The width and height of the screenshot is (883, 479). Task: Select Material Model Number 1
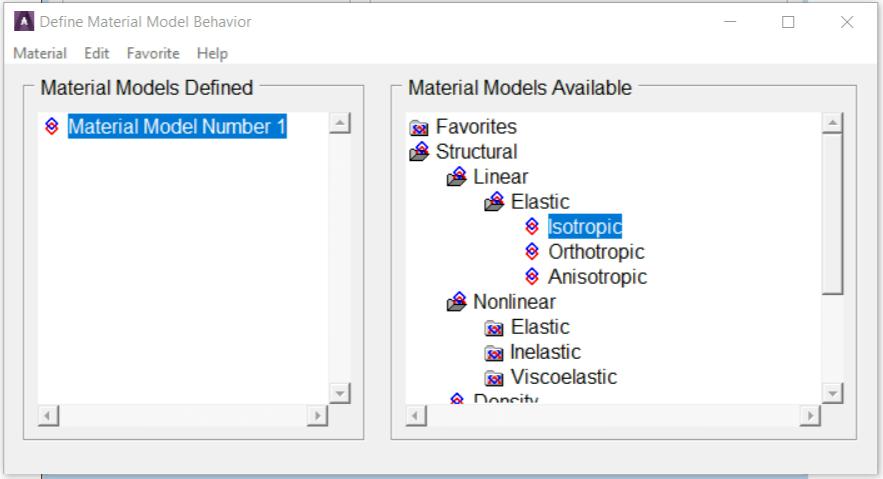(177, 127)
